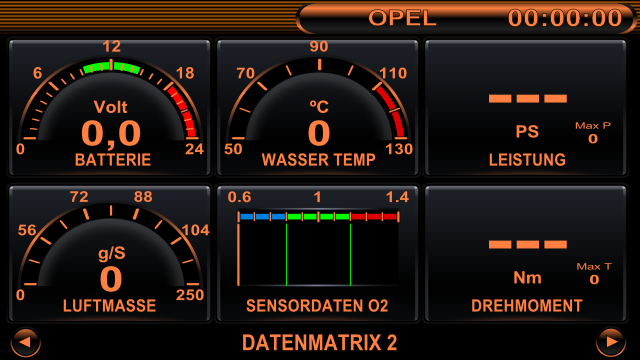
Task: Click the 0,0 Volt reading
Action: coord(111,133)
